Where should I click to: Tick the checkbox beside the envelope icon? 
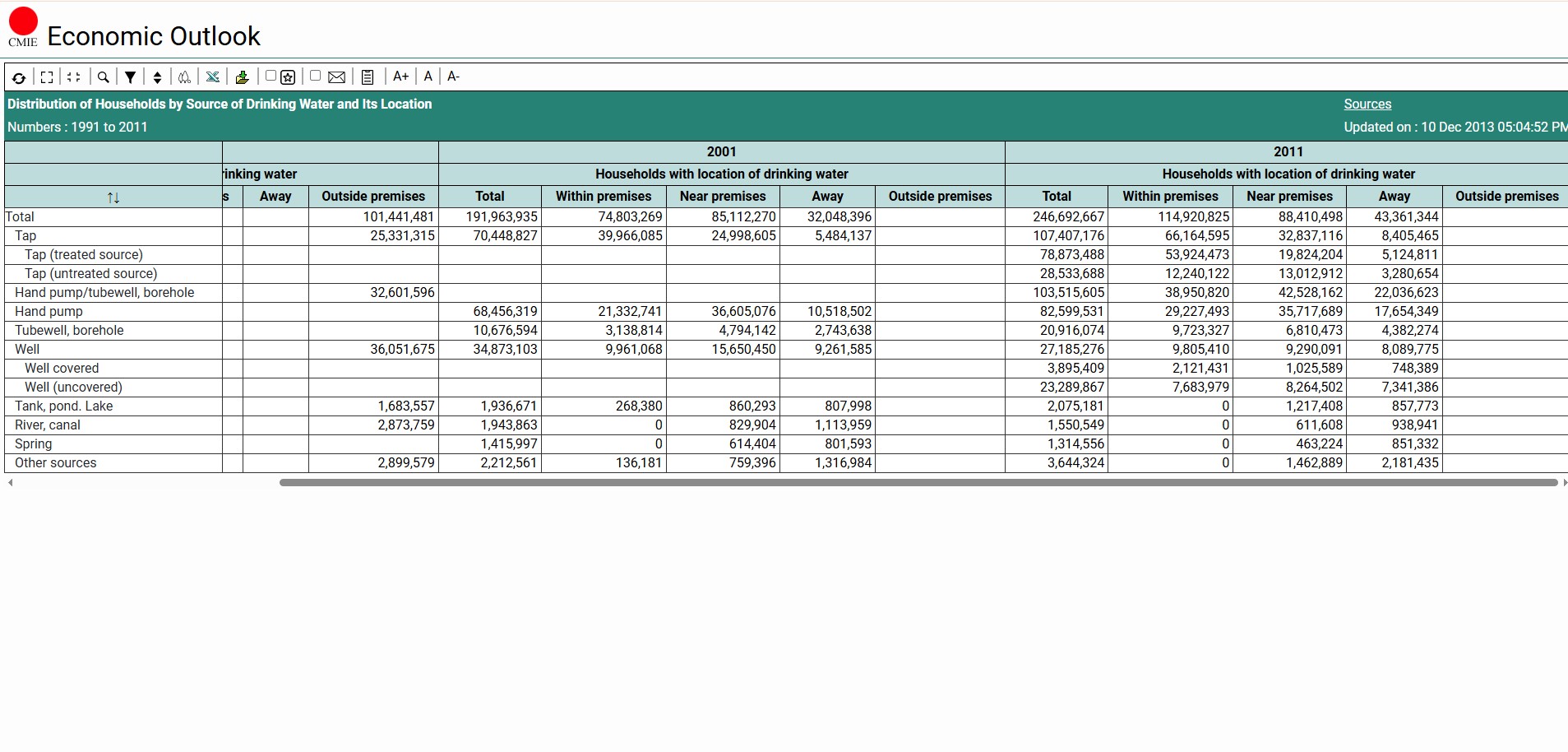315,76
